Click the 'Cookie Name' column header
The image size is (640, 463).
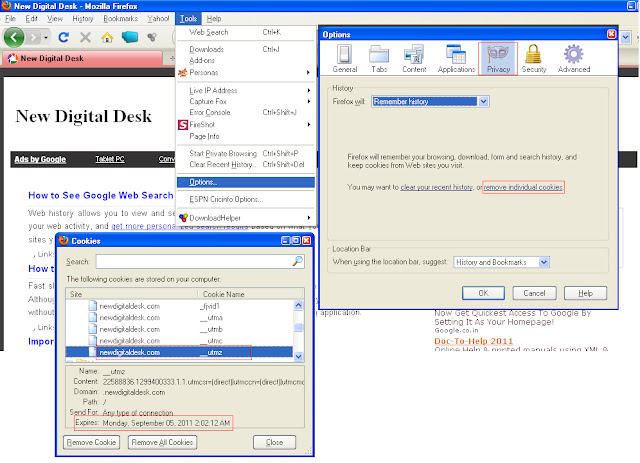coord(251,294)
